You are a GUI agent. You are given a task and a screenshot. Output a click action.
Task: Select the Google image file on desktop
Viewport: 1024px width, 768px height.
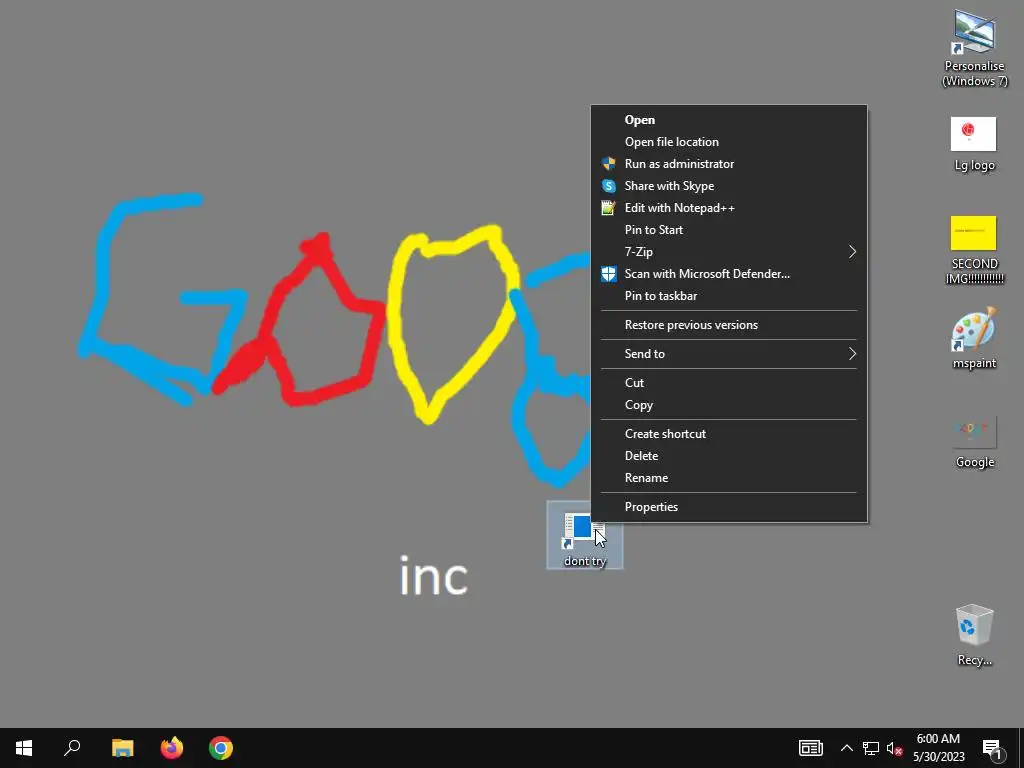(x=974, y=441)
